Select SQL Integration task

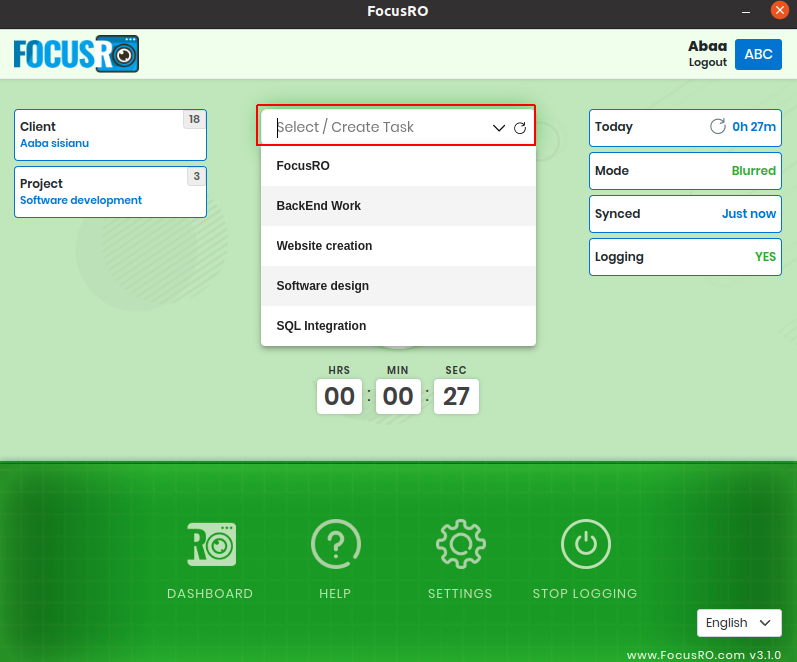click(398, 326)
